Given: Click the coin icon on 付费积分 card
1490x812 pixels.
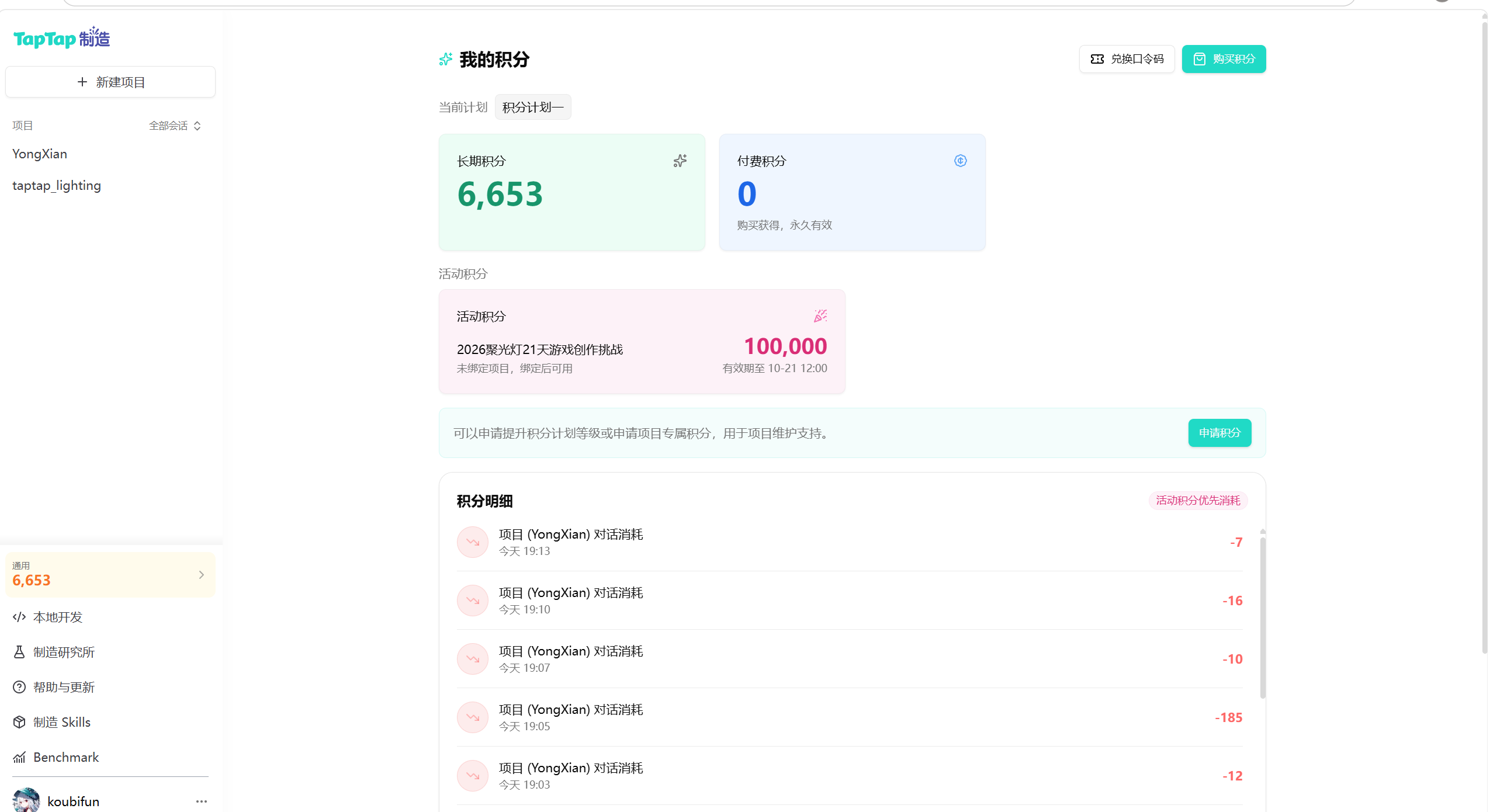Looking at the screenshot, I should [x=961, y=161].
